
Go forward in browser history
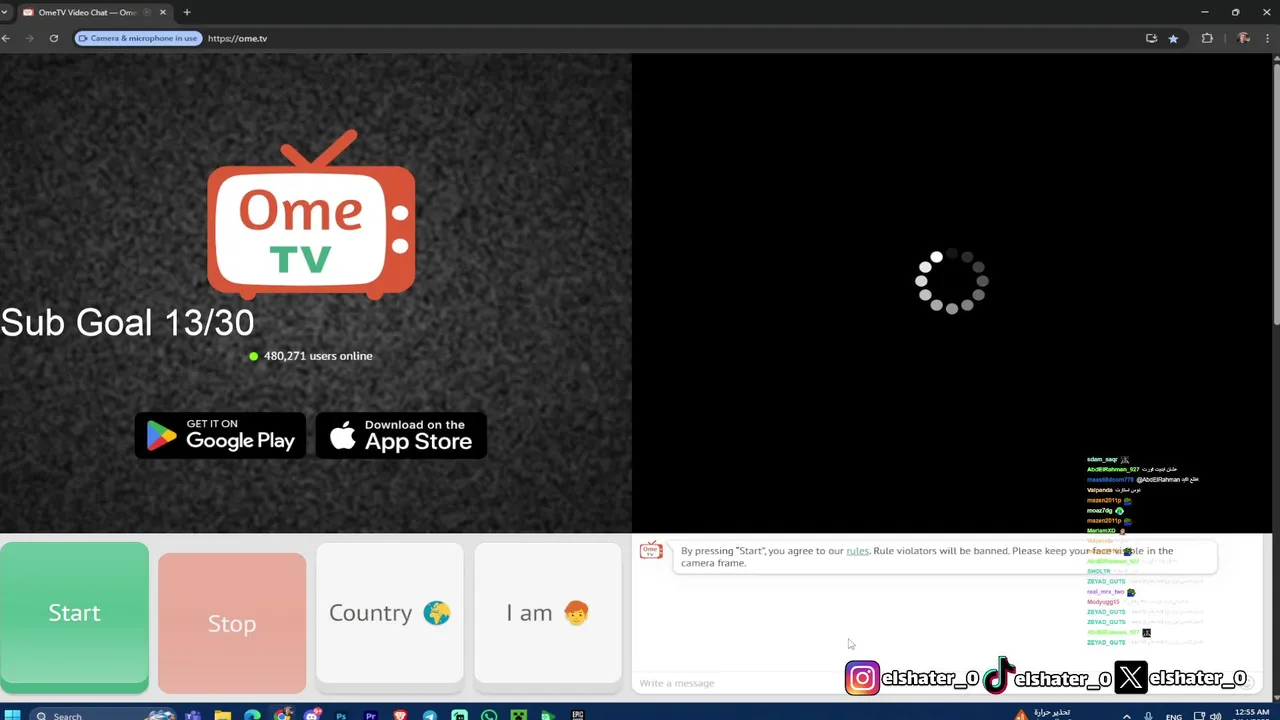pos(30,38)
